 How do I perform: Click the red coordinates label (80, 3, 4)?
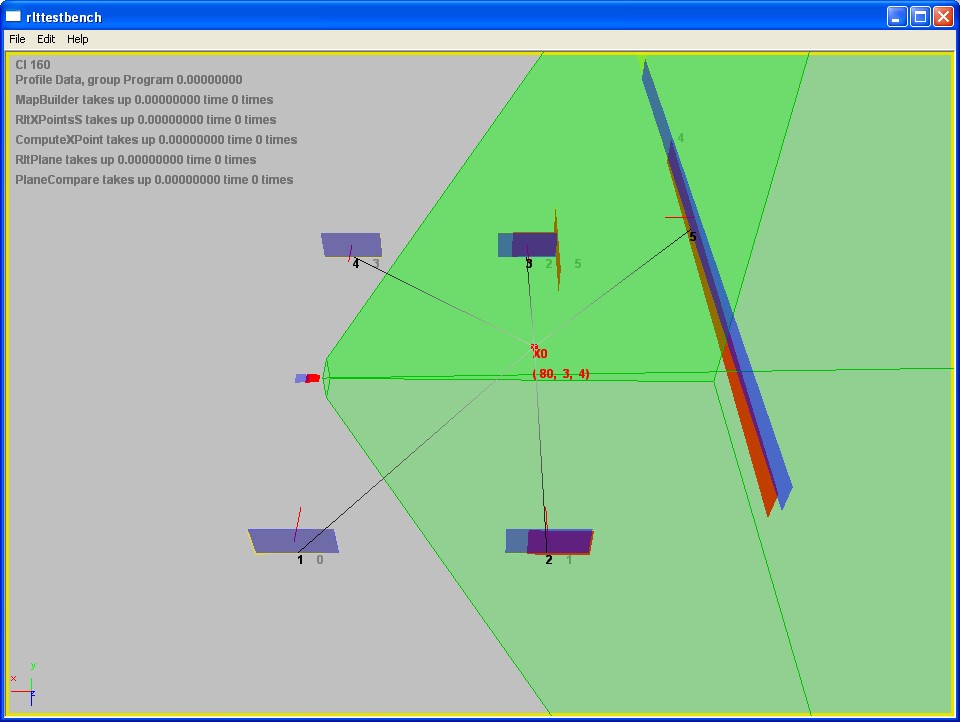561,374
